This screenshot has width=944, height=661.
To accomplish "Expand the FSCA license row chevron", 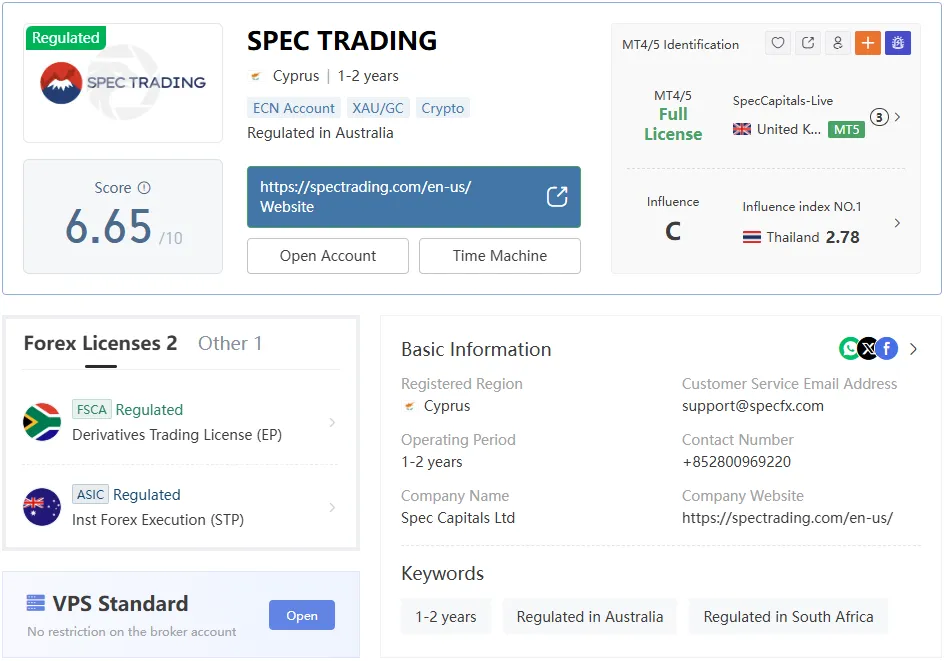I will (332, 423).
